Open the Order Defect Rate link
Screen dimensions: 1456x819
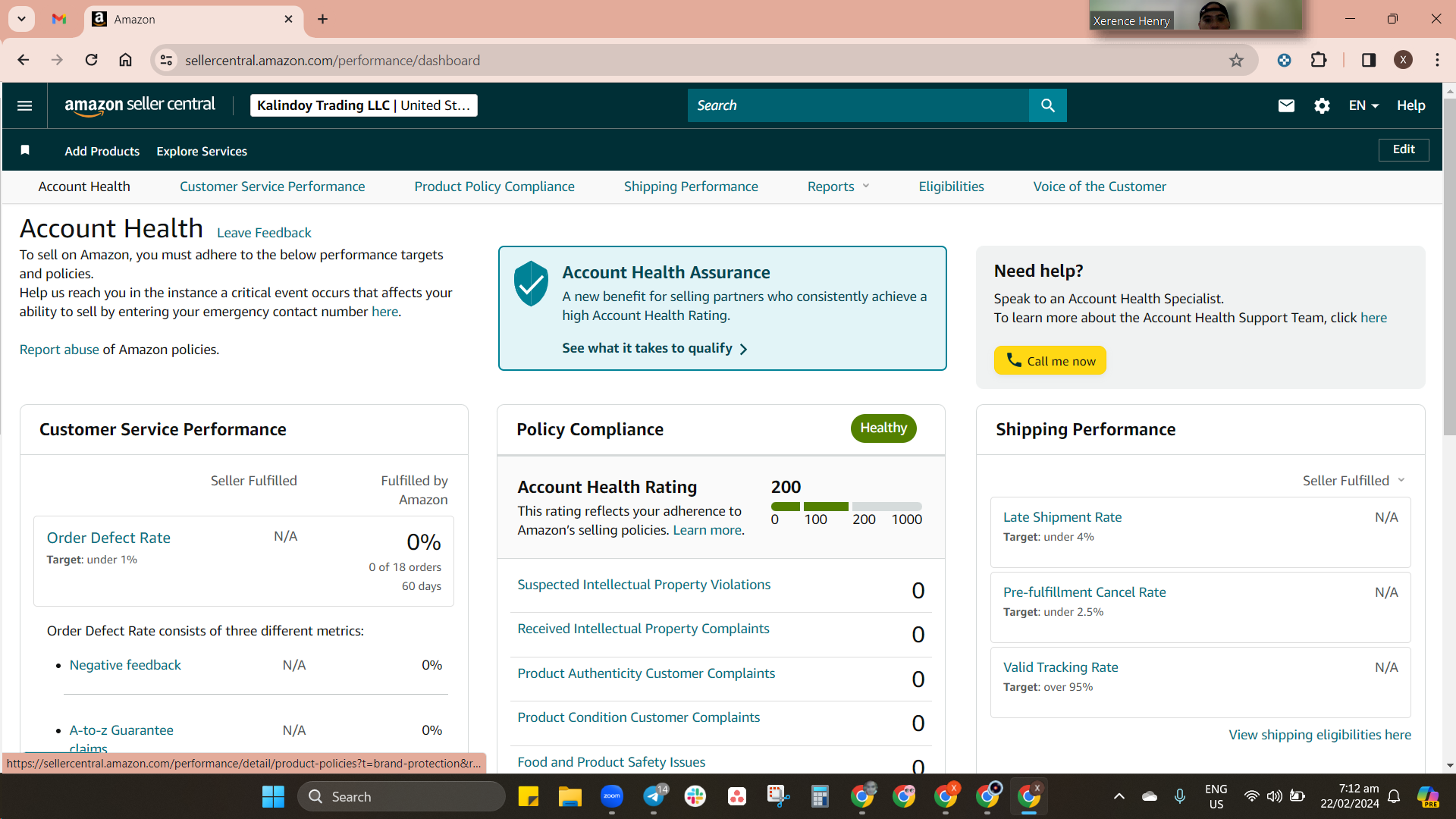click(x=108, y=538)
